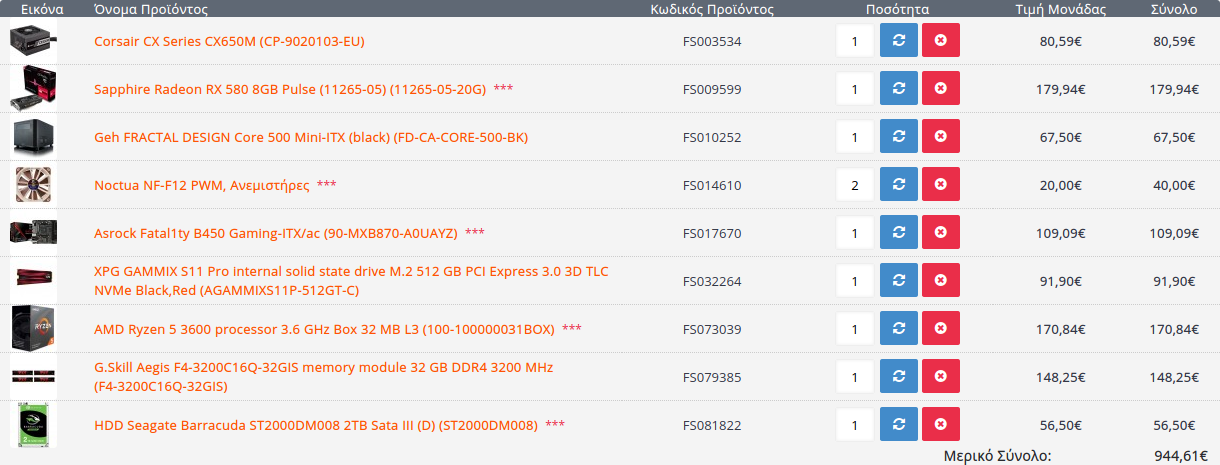Open G.Skill Aegis F4-3200C16Q-32GIS link

(x=324, y=377)
